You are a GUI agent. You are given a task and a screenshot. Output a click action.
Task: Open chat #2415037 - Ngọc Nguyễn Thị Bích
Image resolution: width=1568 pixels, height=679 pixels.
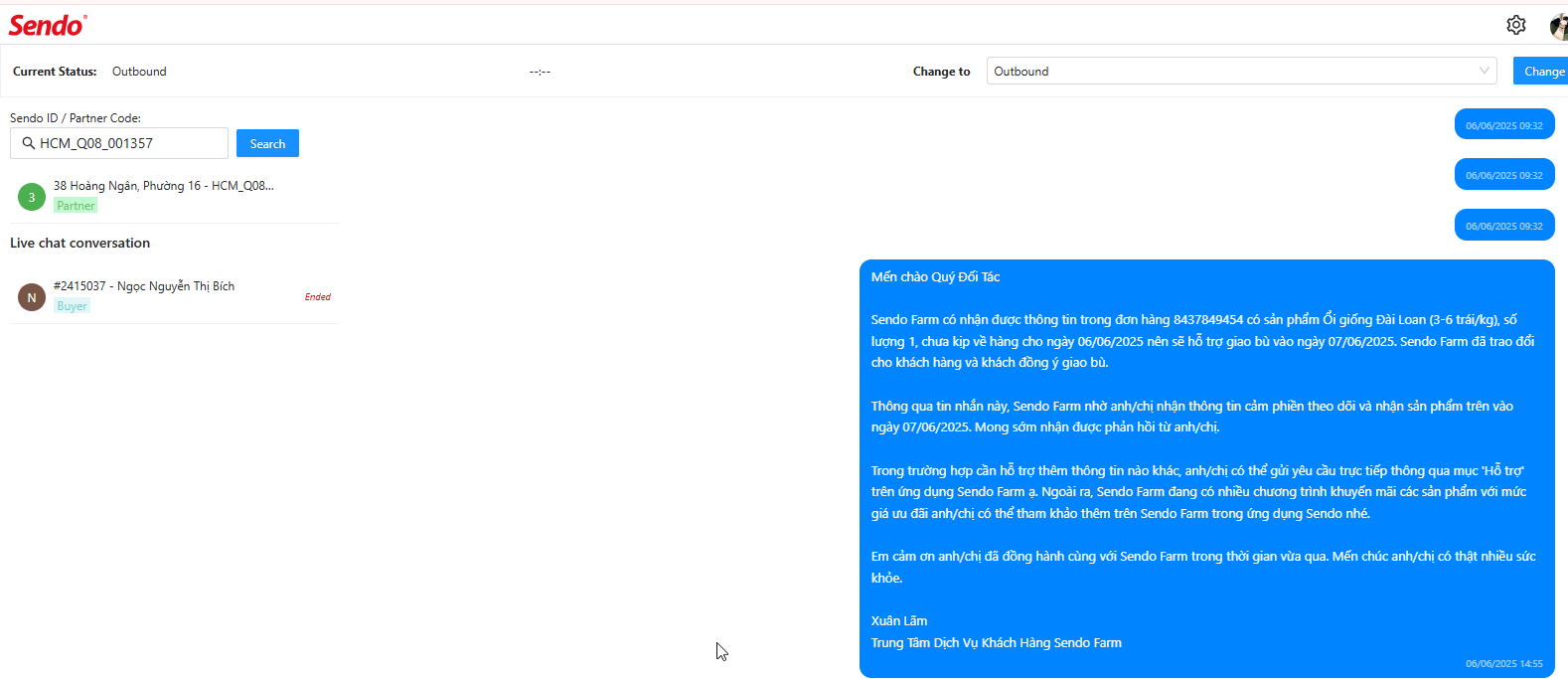point(174,296)
